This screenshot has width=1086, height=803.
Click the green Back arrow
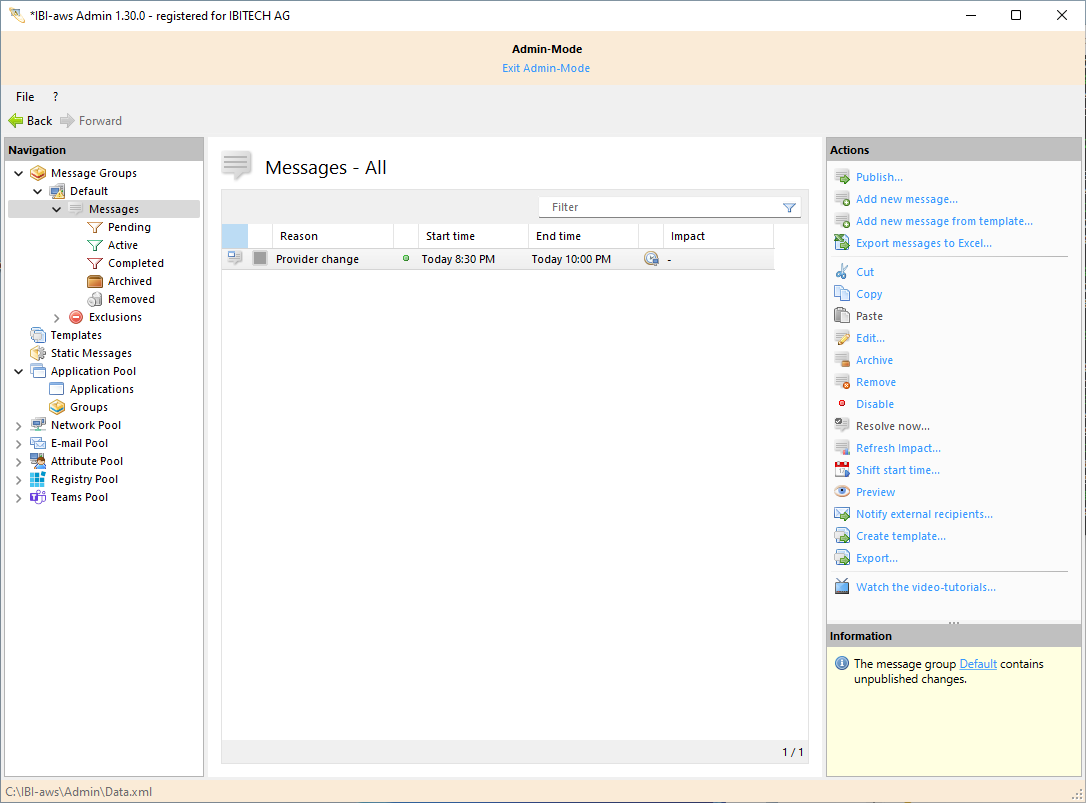click(16, 121)
